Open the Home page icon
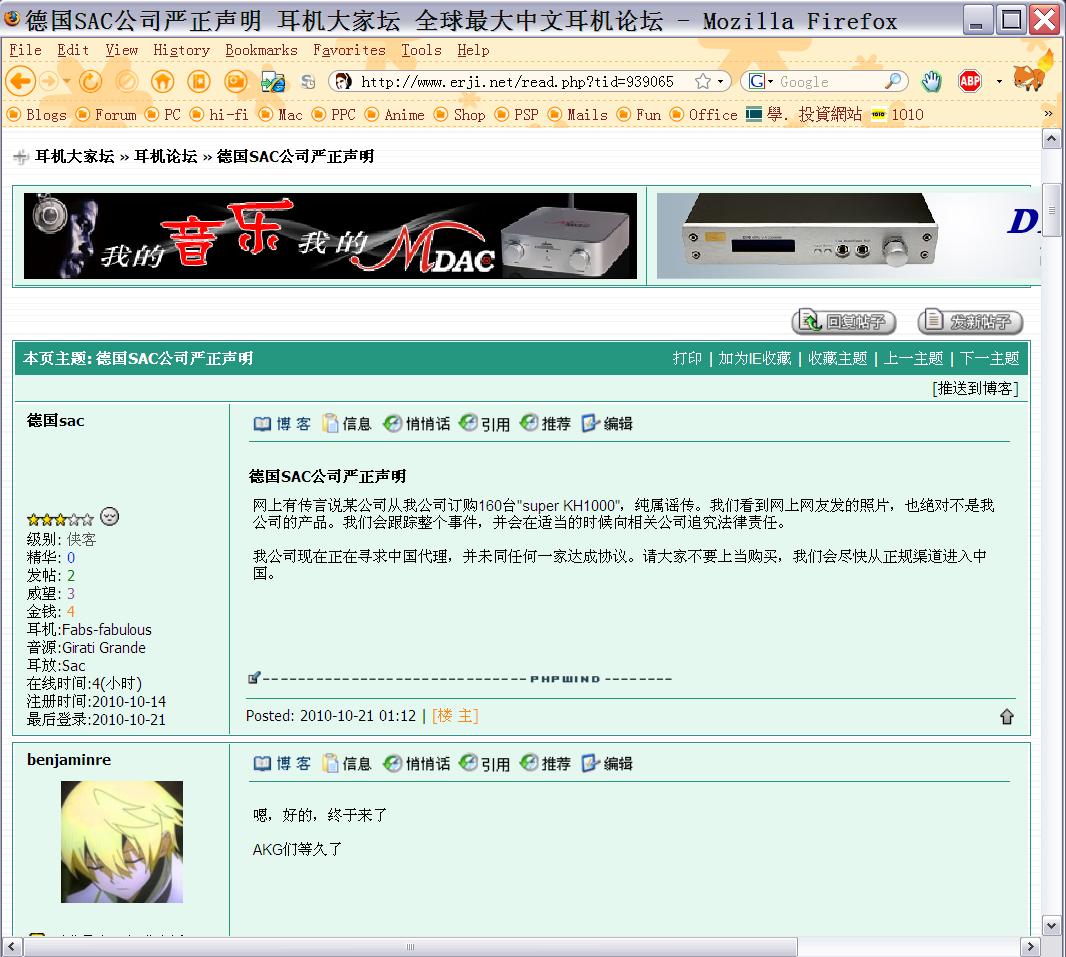1066x957 pixels. [x=162, y=82]
